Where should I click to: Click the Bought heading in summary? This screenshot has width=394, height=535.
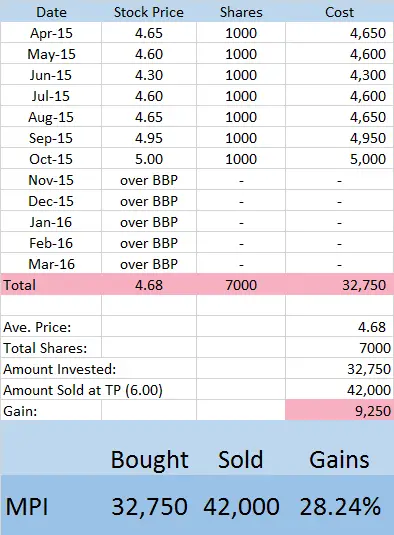(149, 460)
